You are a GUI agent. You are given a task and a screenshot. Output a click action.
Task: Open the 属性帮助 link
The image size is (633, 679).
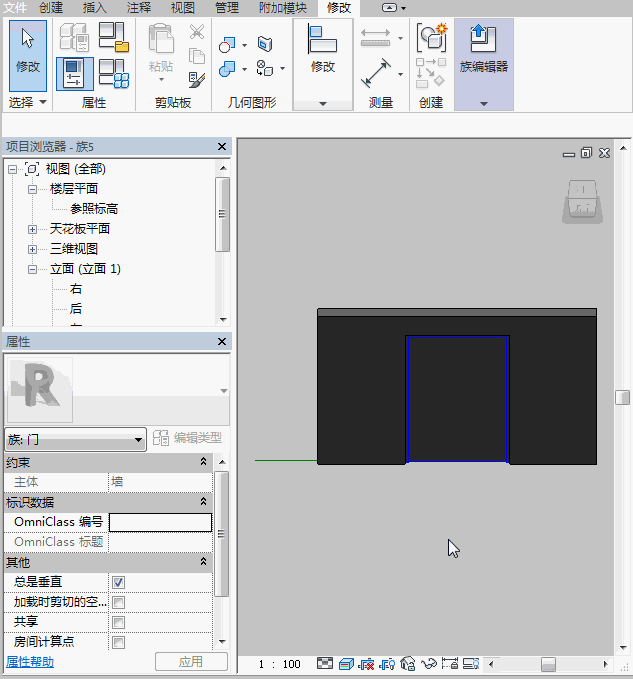coord(30,662)
